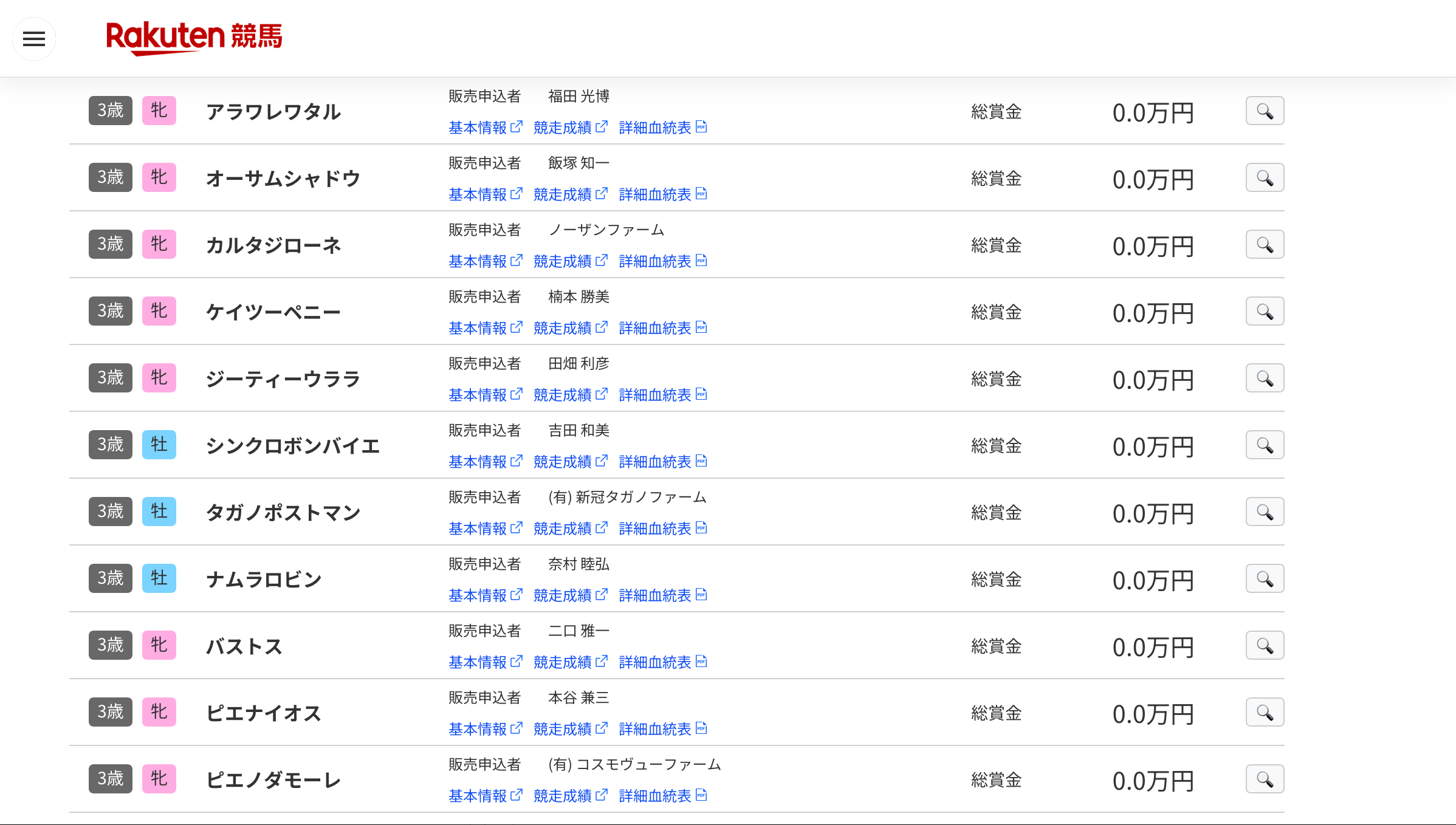1456x825 pixels.
Task: Open 基本情報 for オーサムシャドウ
Action: (x=486, y=194)
